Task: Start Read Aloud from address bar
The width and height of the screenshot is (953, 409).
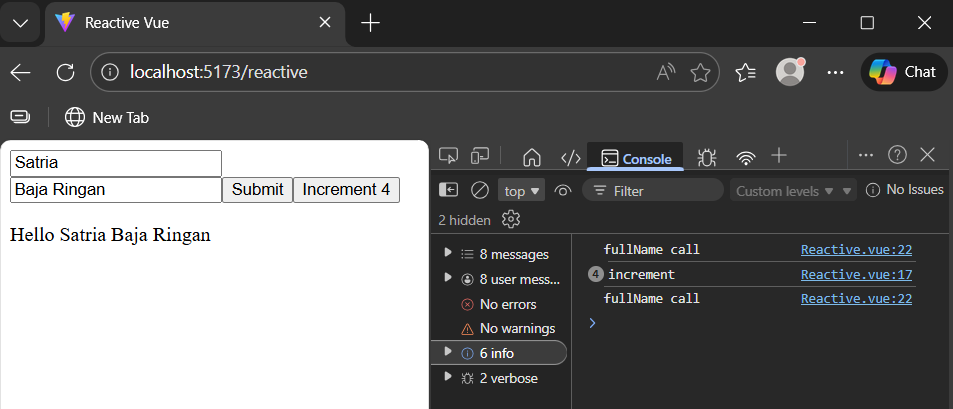Action: pos(666,72)
